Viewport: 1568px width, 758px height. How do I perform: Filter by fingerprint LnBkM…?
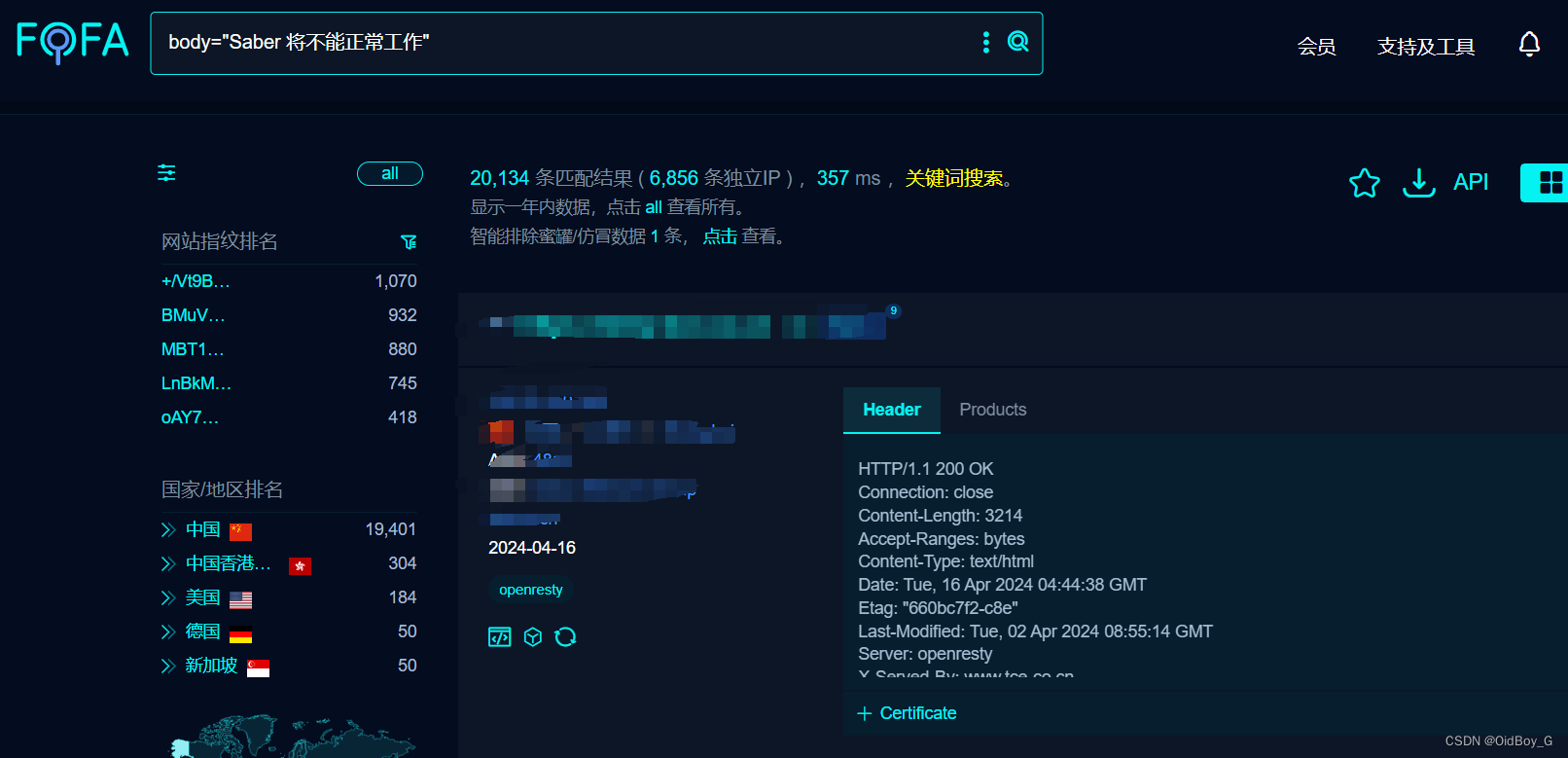pyautogui.click(x=196, y=383)
